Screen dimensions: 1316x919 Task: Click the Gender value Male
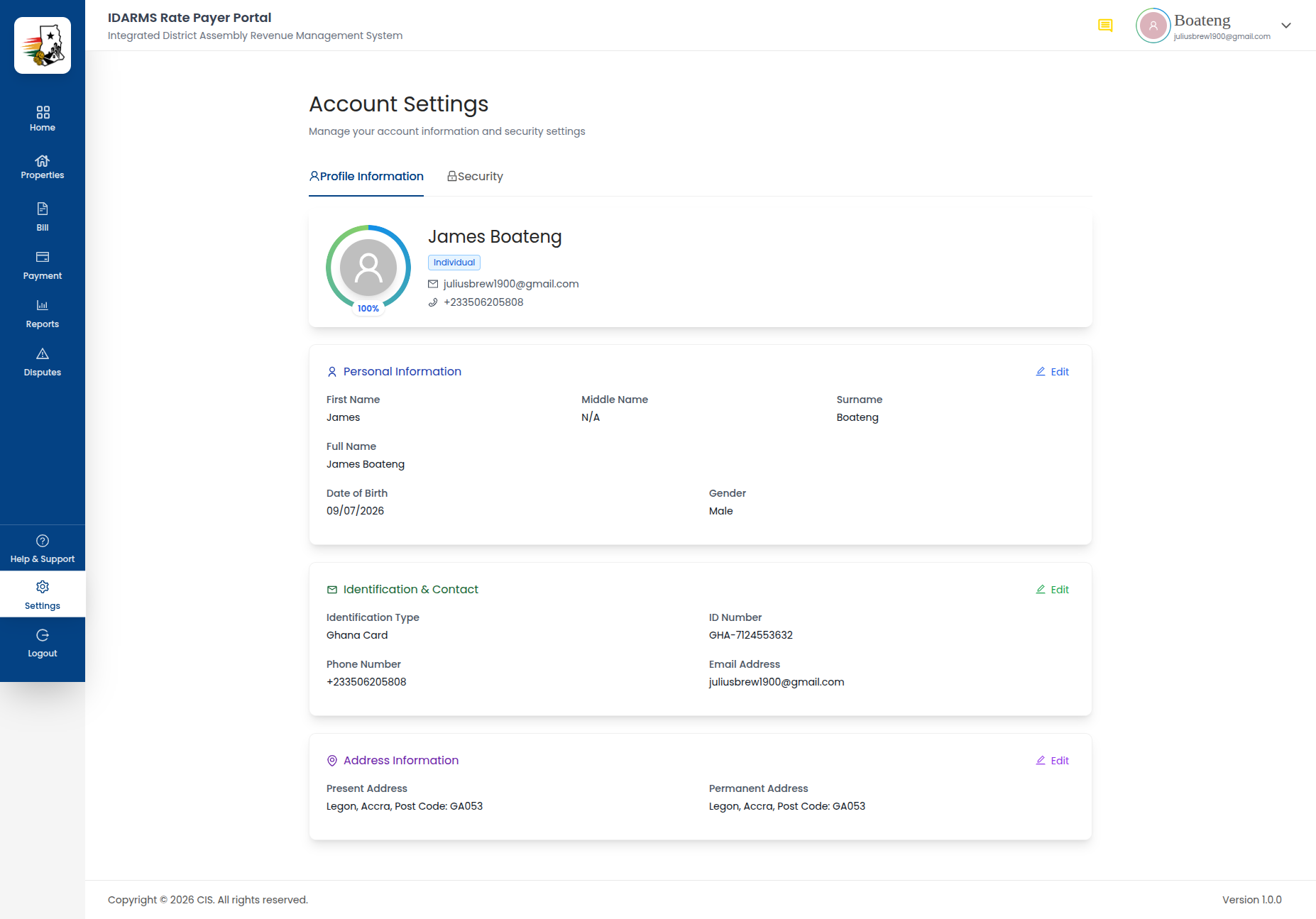point(721,511)
